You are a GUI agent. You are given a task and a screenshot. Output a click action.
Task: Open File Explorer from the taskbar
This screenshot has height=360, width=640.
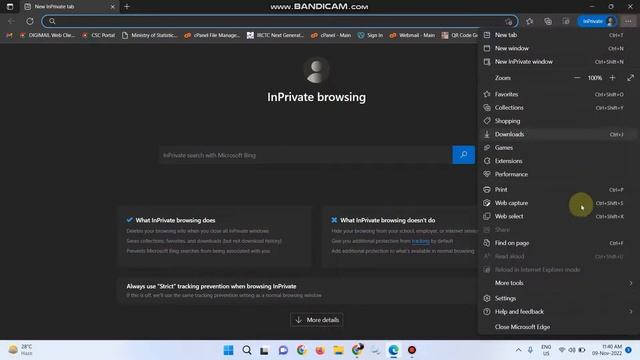tap(338, 350)
